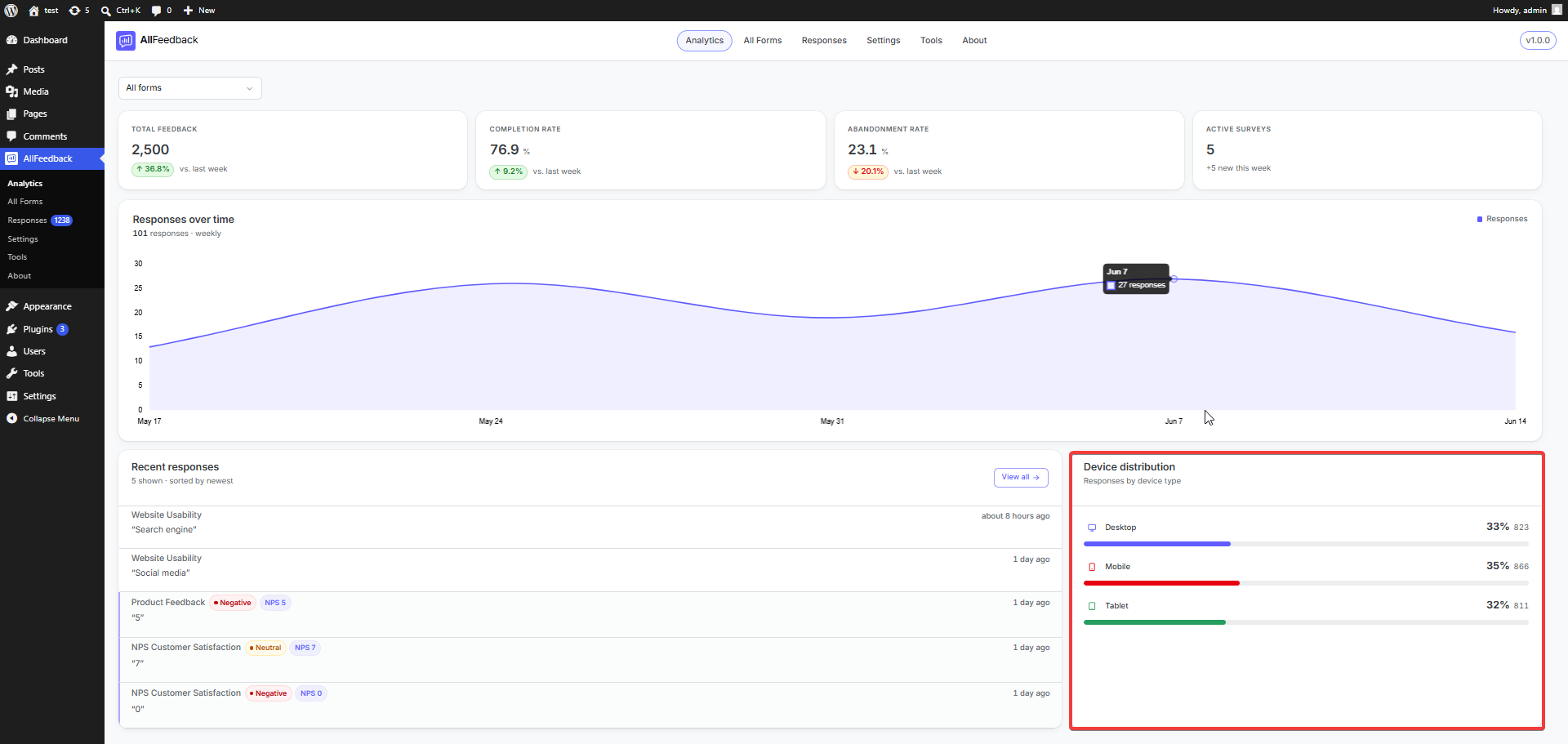Click the AllFeedback sidebar menu icon

pos(12,158)
